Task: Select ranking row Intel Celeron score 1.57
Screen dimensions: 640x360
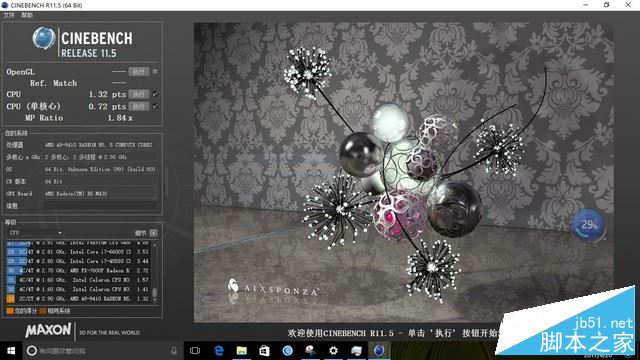Action: [78, 280]
